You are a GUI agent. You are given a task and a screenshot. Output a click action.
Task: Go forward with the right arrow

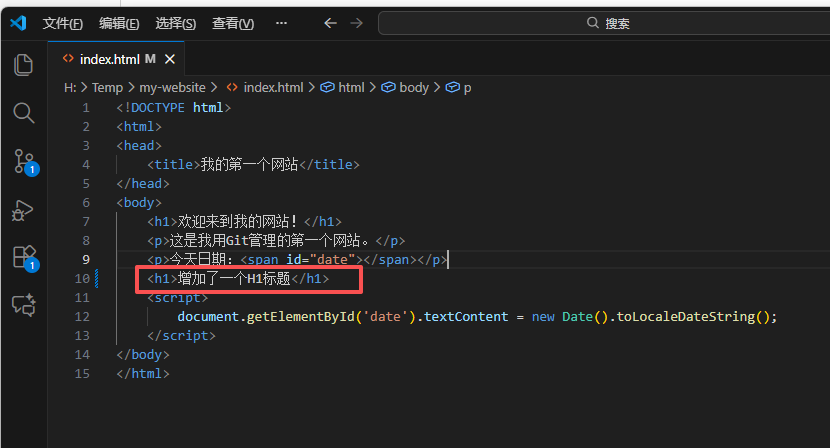[x=357, y=23]
